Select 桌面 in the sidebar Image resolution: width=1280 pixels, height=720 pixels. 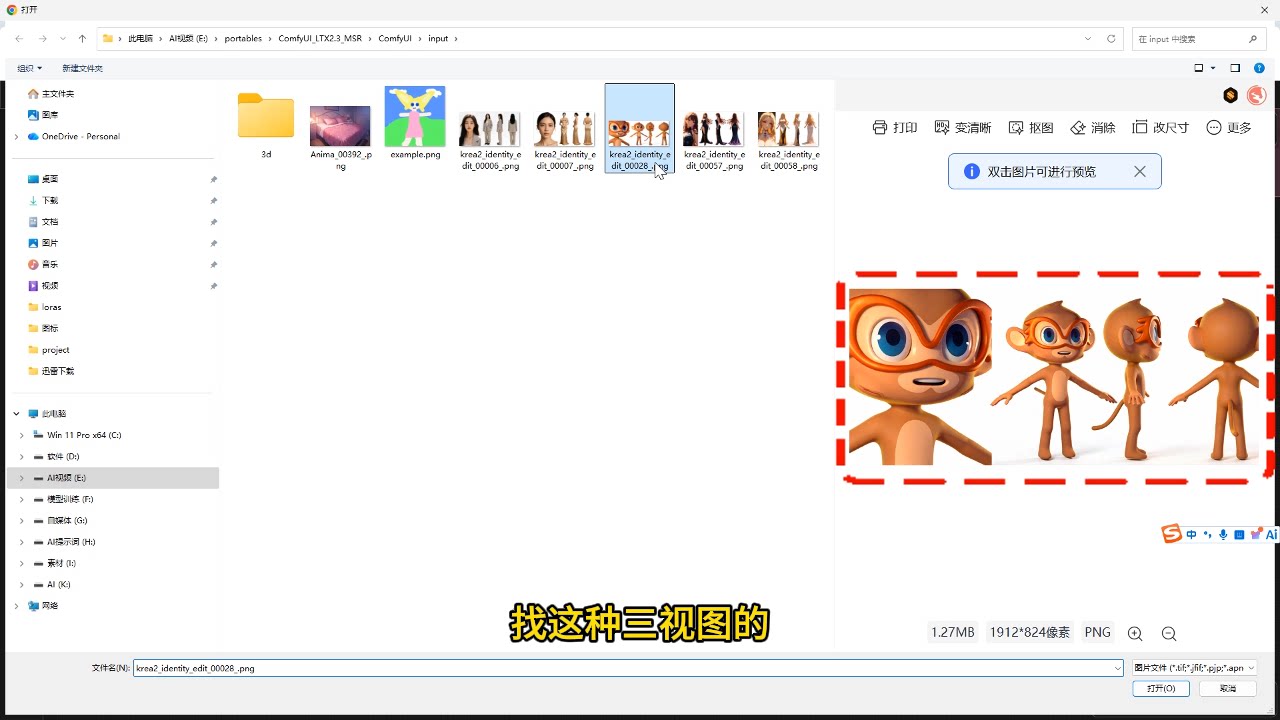(50, 179)
